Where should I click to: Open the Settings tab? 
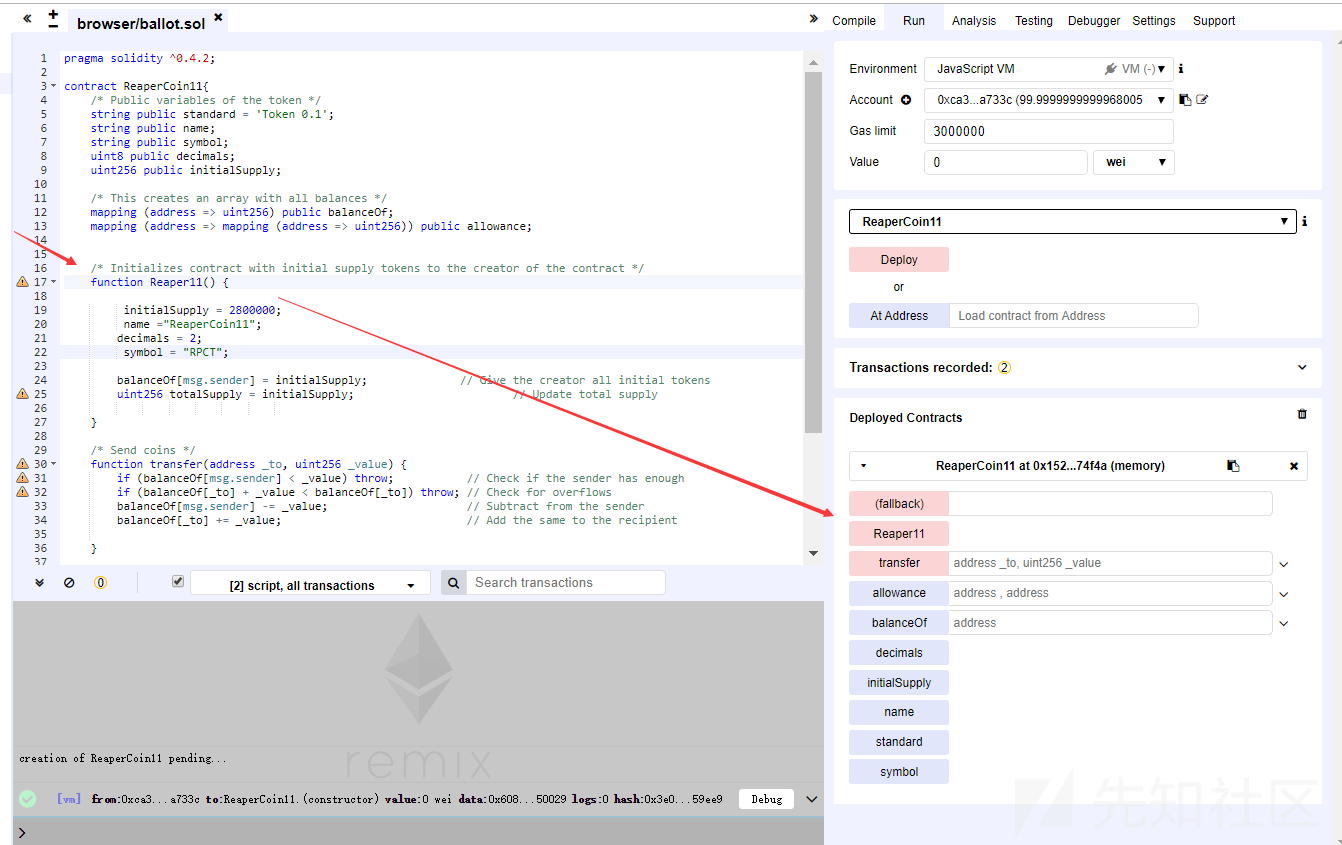coord(1154,20)
